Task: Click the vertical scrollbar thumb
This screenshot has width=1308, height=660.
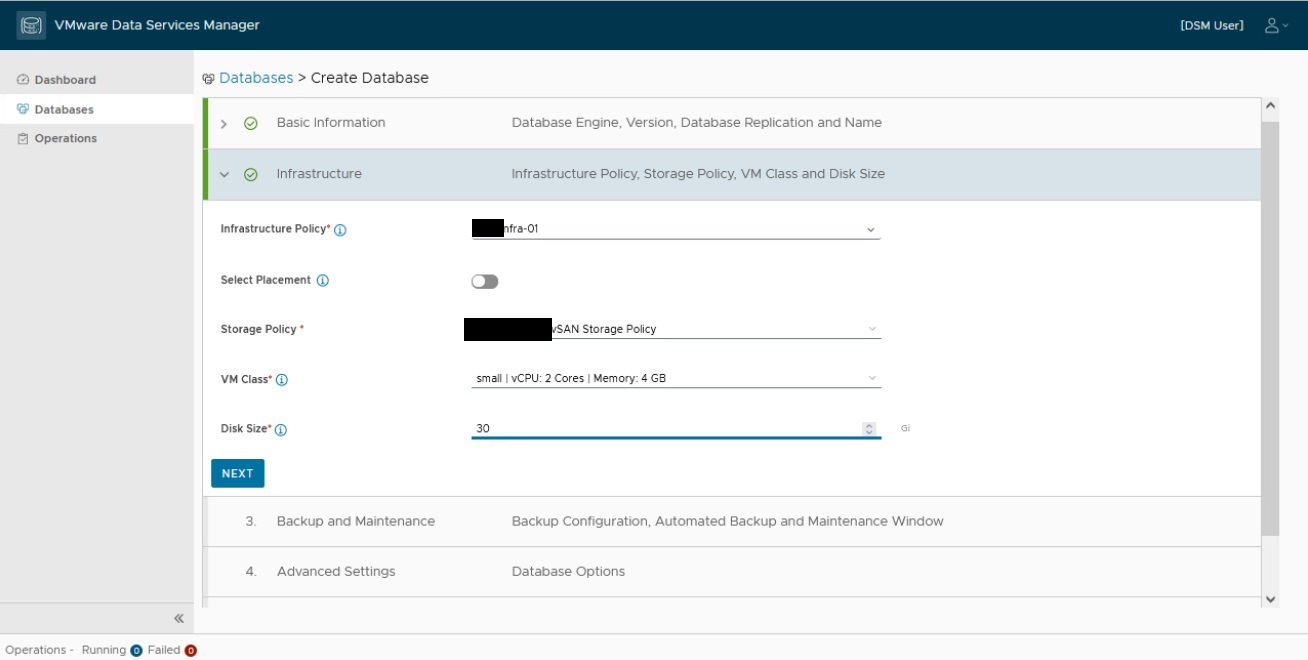Action: point(1271,327)
